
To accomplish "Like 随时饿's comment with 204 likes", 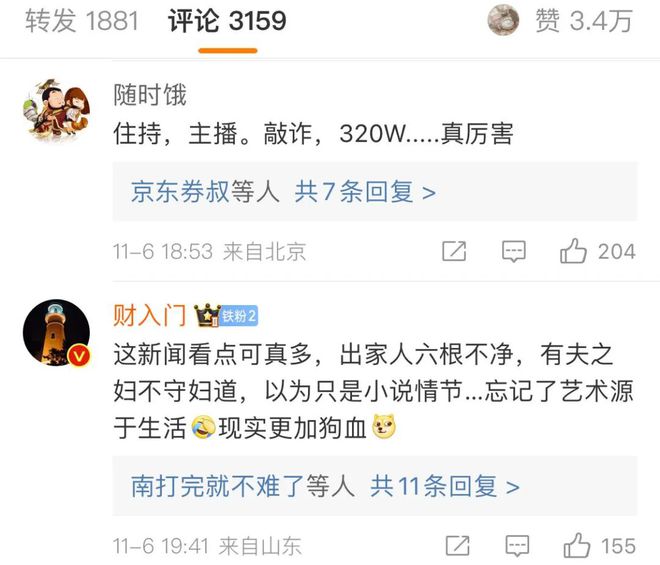I will click(597, 251).
